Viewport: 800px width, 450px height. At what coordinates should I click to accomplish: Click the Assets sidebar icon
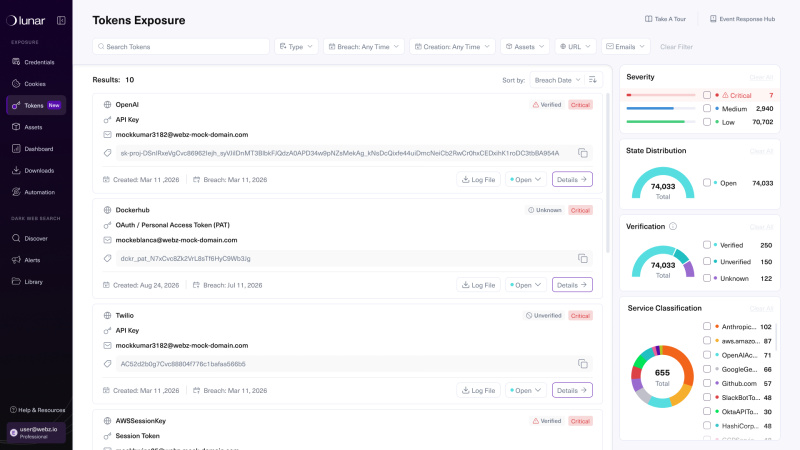pyautogui.click(x=16, y=127)
